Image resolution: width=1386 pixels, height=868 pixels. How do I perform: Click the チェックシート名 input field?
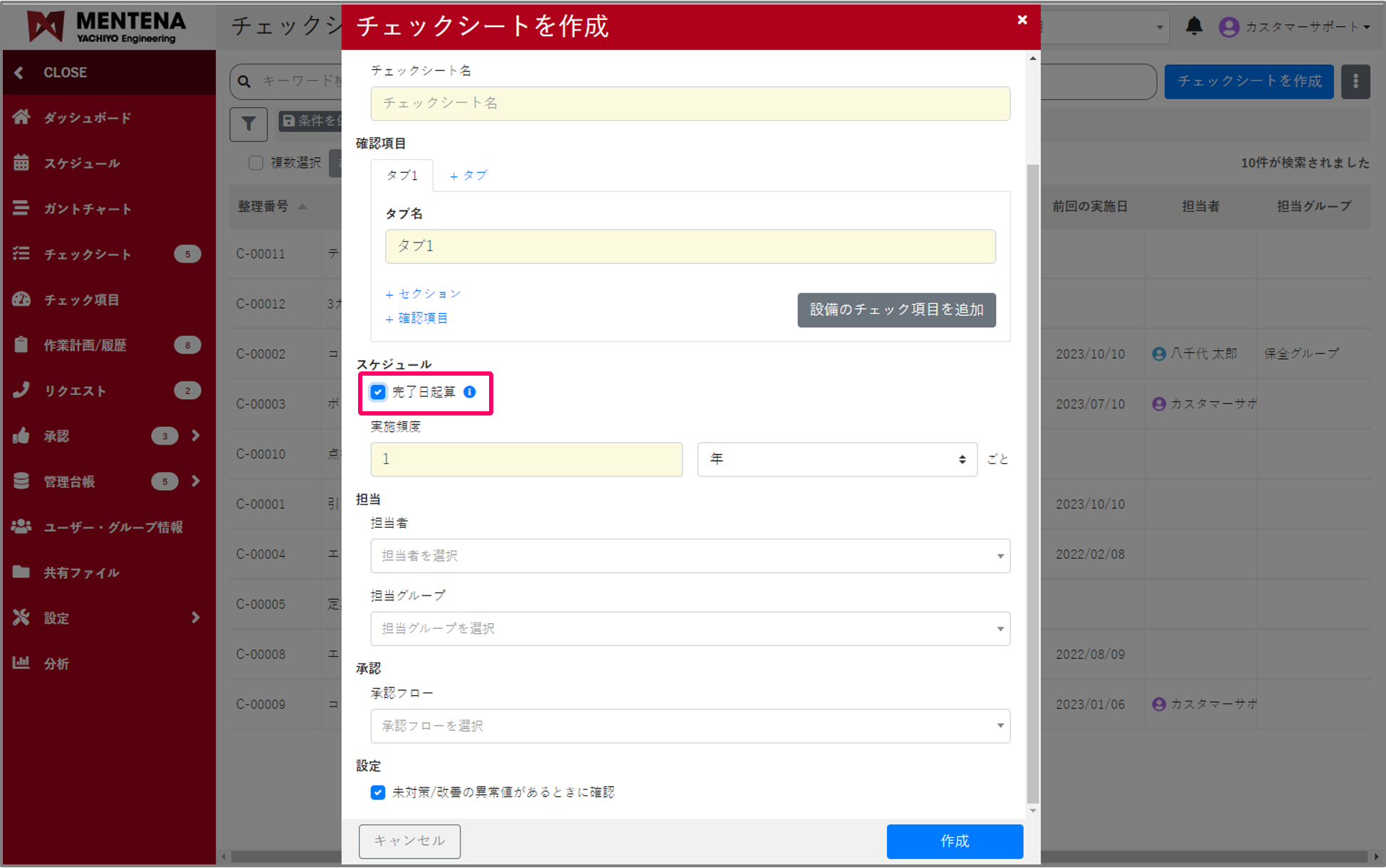(x=689, y=103)
